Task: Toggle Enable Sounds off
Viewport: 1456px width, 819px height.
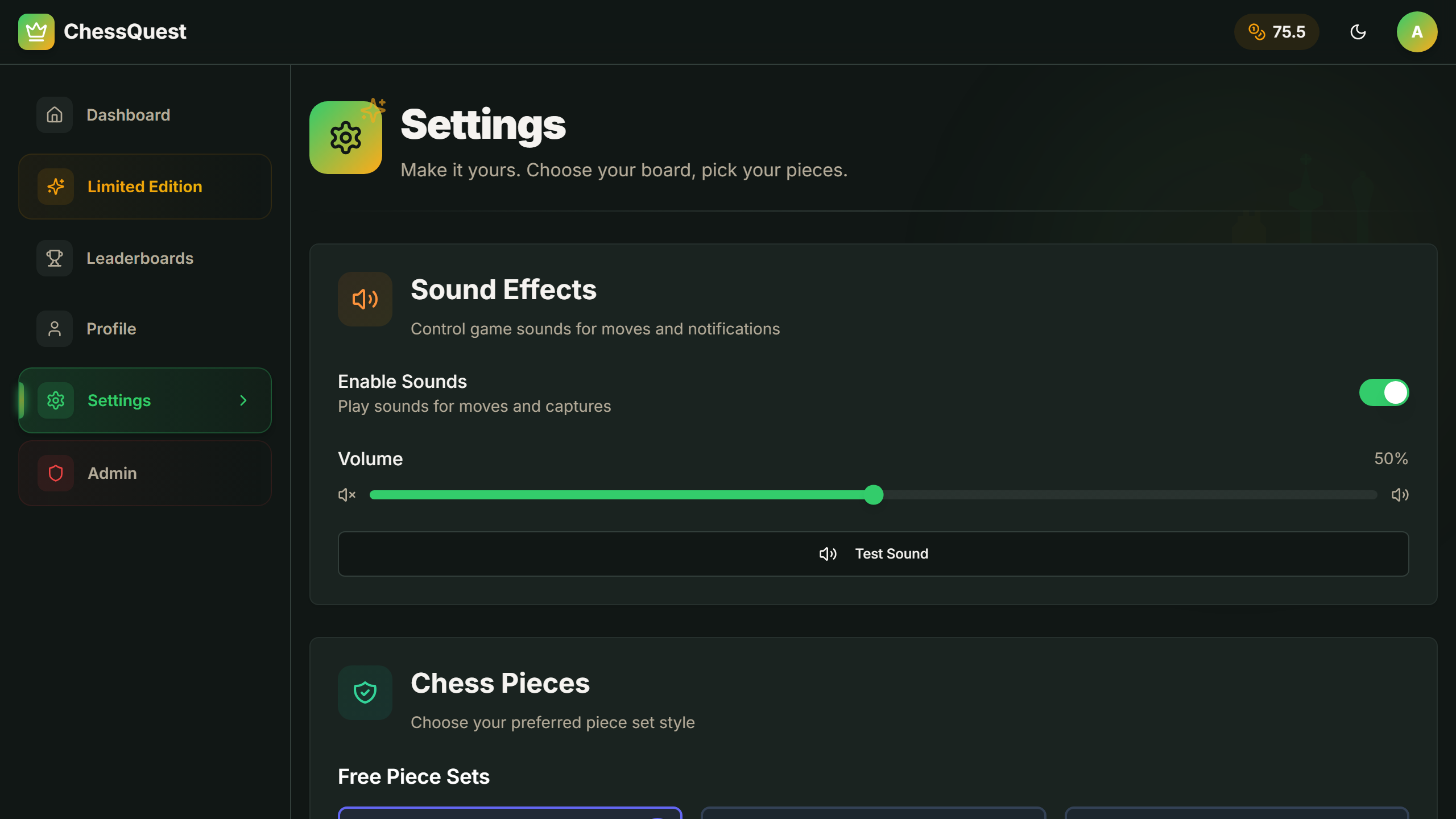Action: pos(1384,392)
